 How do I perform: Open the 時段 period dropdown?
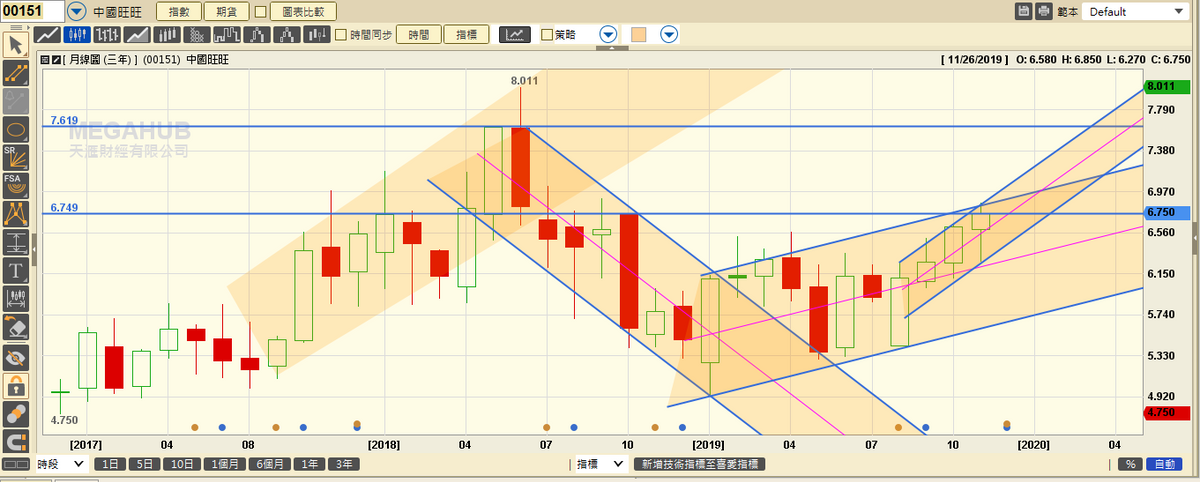click(61, 464)
